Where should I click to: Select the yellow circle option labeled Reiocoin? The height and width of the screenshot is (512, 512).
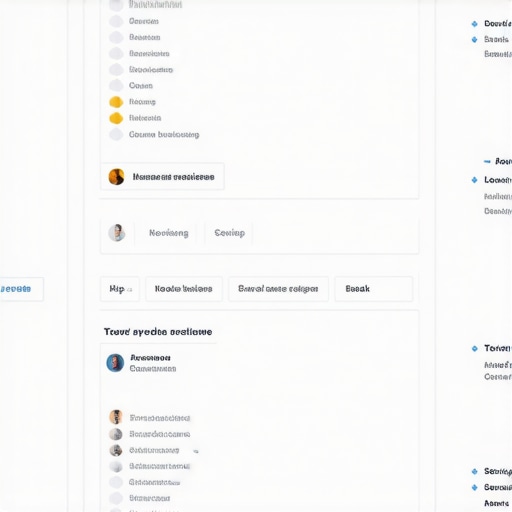[x=116, y=118]
